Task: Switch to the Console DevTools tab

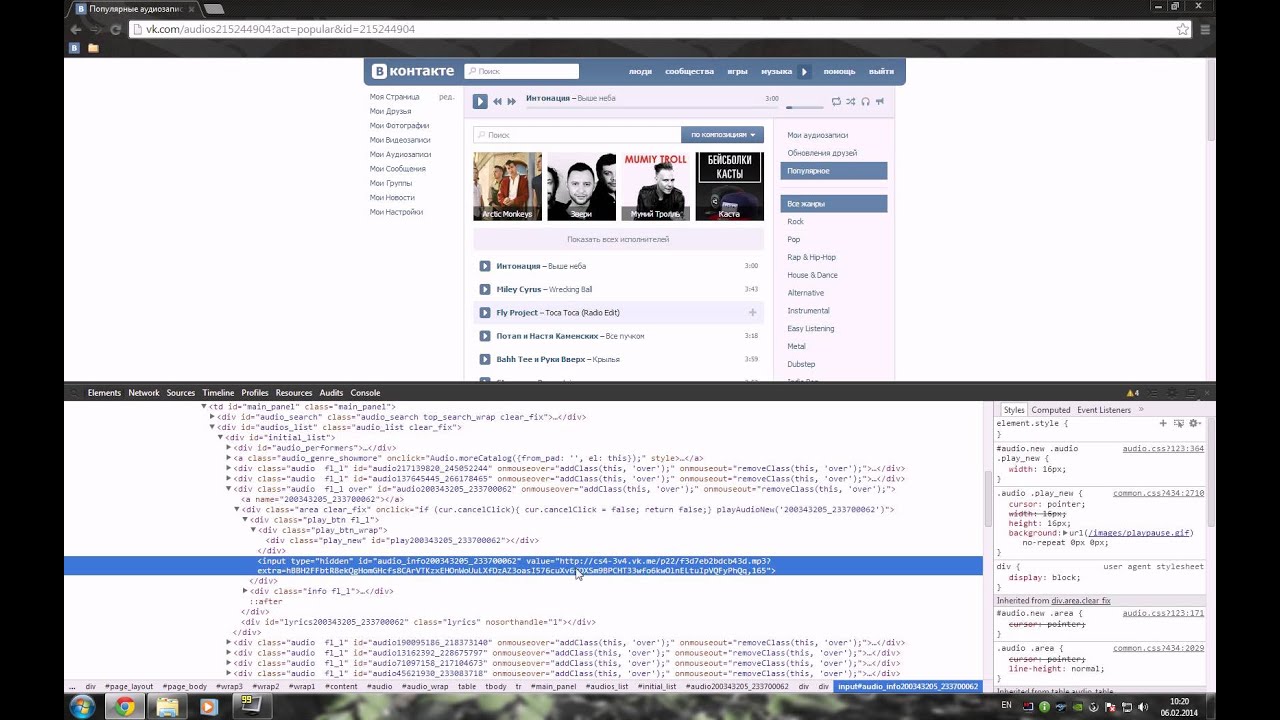Action: tap(365, 393)
